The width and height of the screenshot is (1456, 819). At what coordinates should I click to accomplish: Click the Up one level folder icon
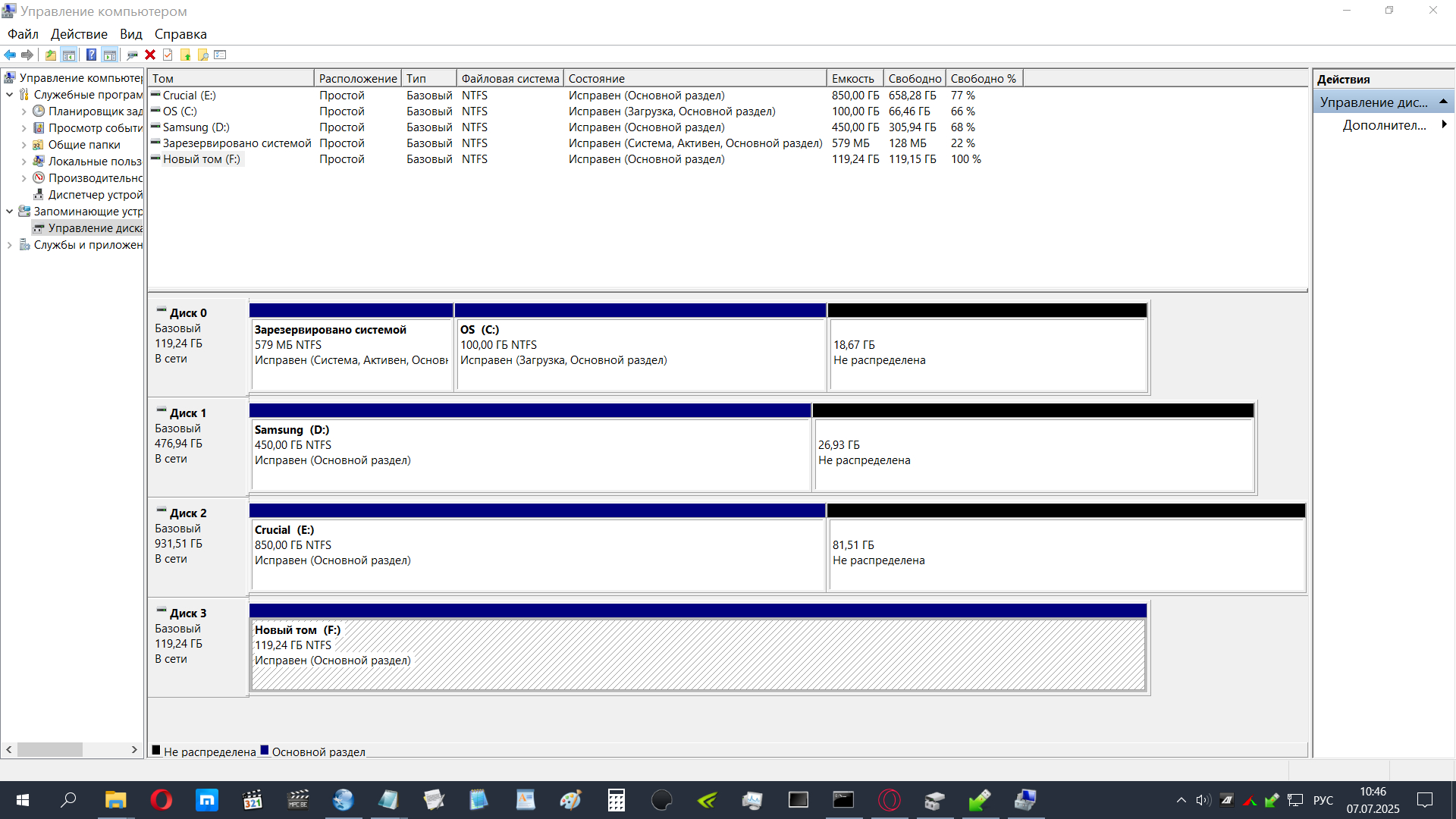(50, 55)
